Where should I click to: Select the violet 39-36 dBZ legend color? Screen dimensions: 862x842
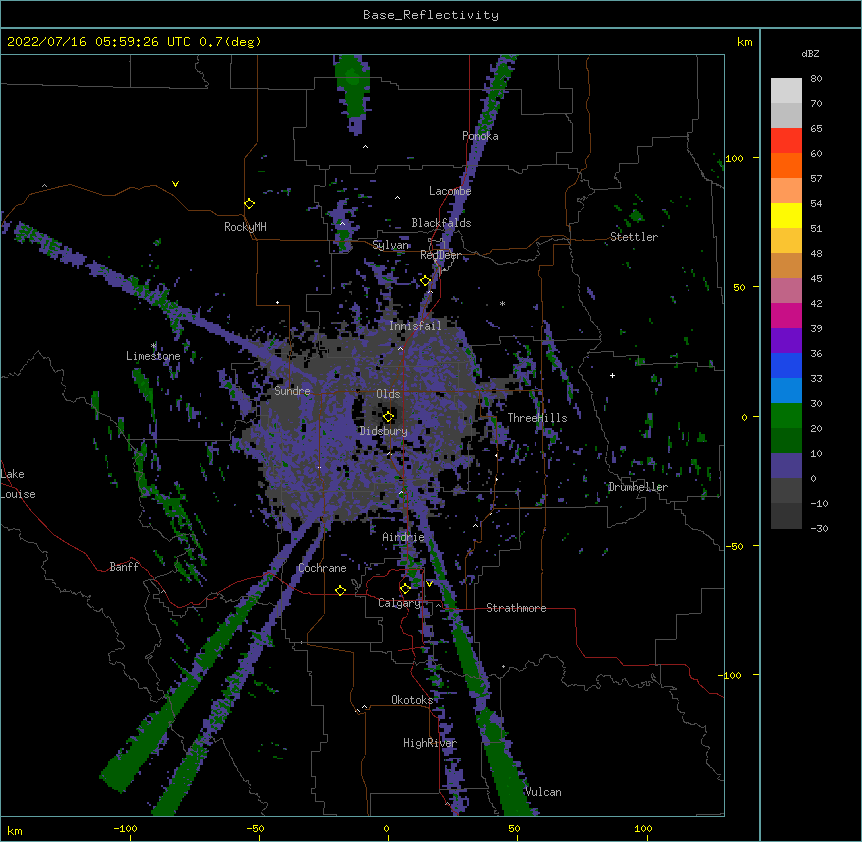pyautogui.click(x=786, y=341)
